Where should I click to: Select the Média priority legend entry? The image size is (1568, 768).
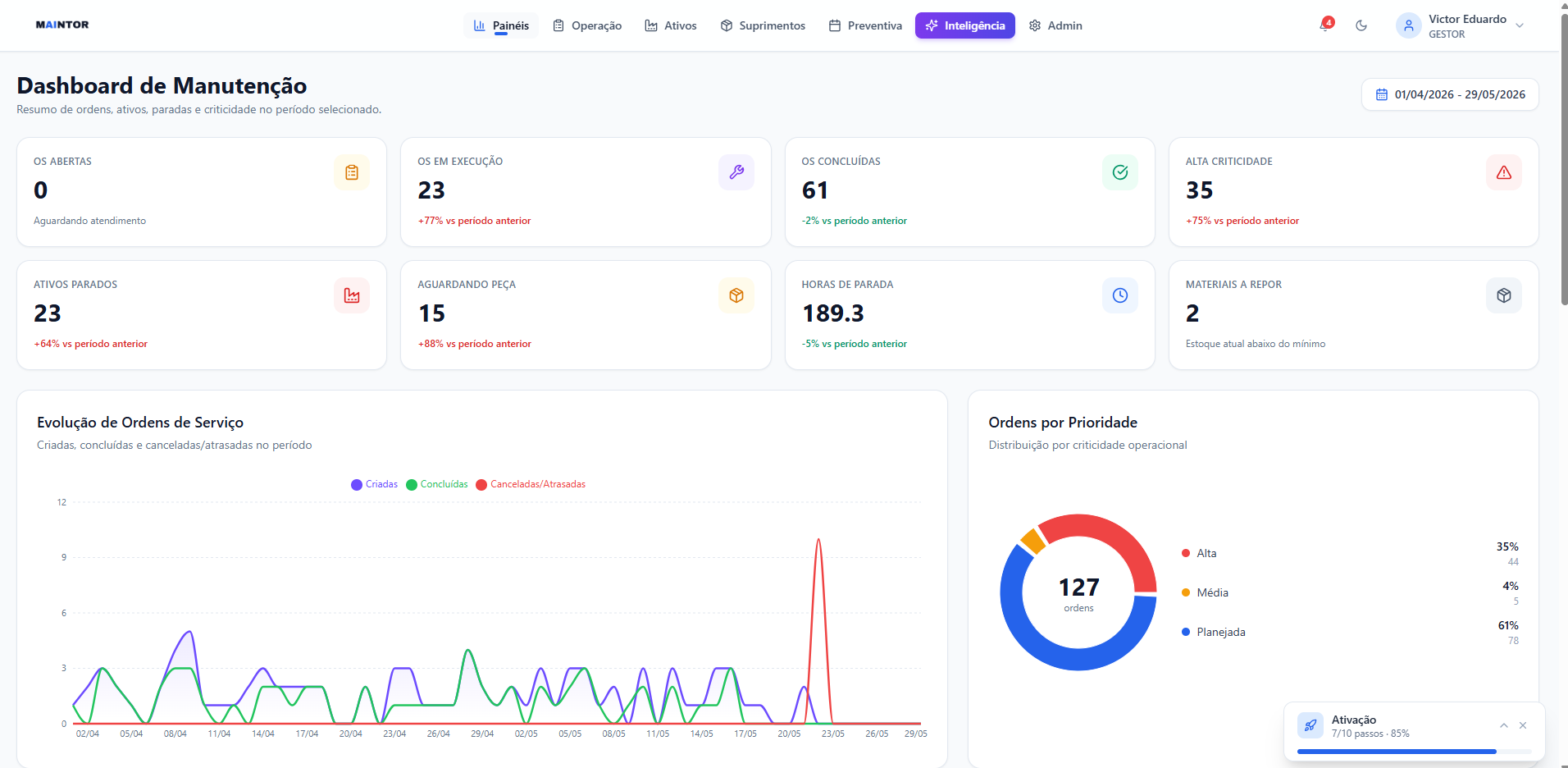(x=1205, y=592)
